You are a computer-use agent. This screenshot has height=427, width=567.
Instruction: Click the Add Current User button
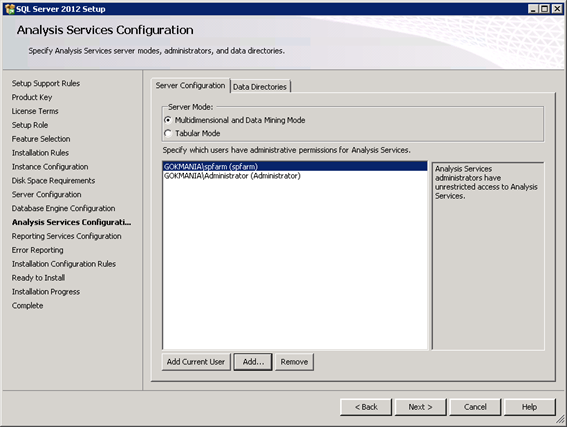196,362
